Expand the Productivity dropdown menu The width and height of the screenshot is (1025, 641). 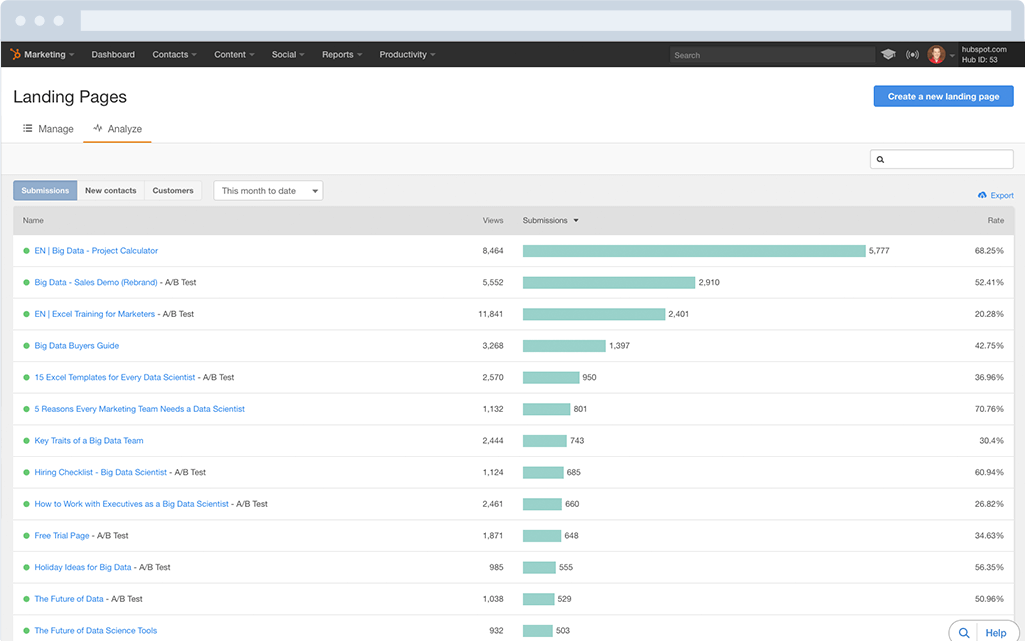pos(407,54)
